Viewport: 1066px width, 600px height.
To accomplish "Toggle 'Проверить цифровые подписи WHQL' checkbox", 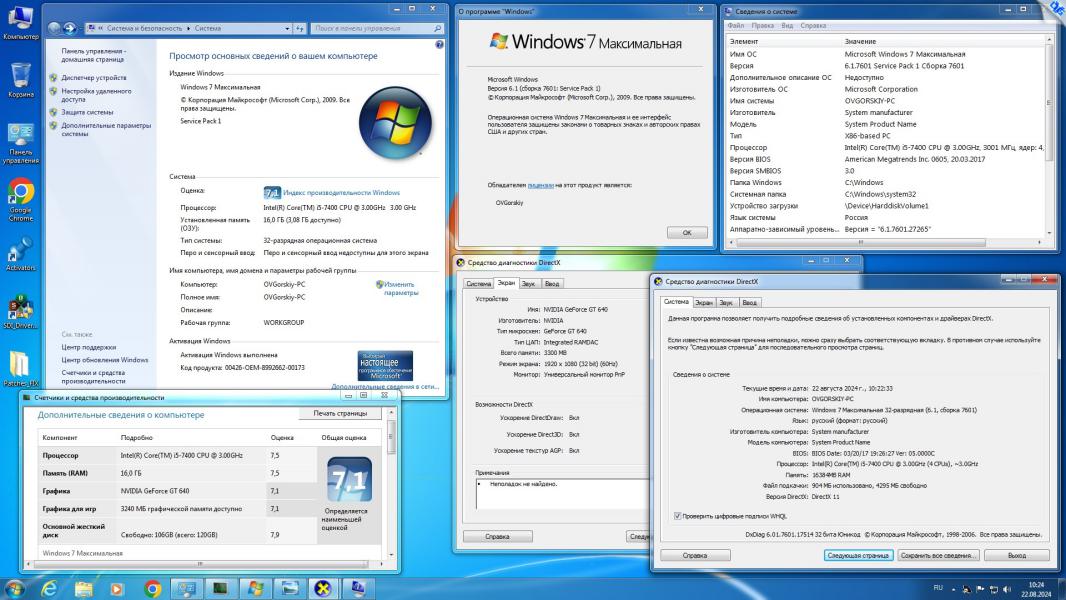I will click(x=679, y=516).
